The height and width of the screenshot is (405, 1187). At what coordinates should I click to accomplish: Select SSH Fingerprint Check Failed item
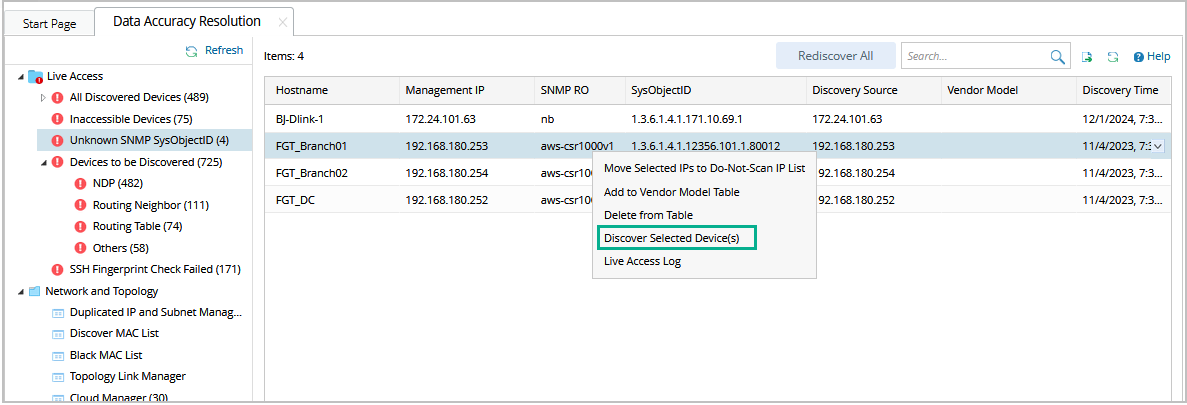[155, 269]
